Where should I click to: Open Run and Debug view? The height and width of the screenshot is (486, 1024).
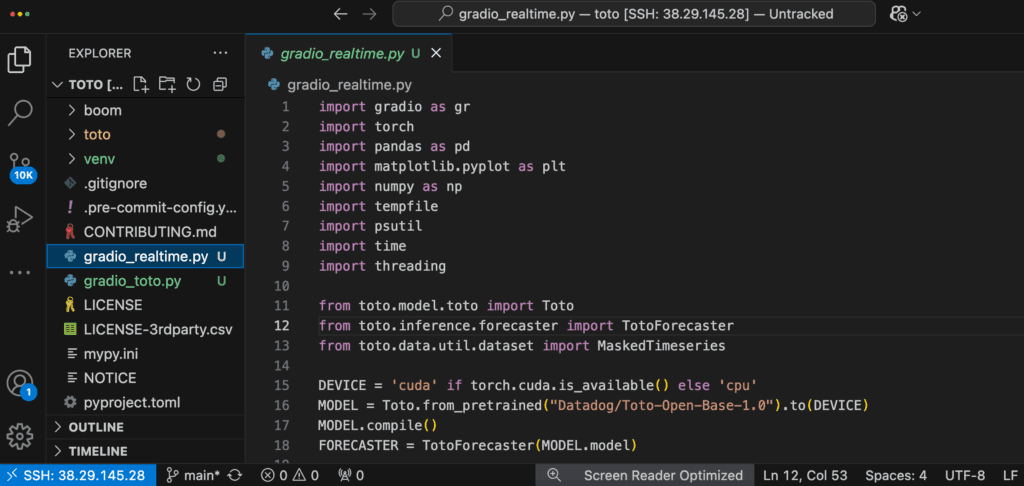(20, 219)
